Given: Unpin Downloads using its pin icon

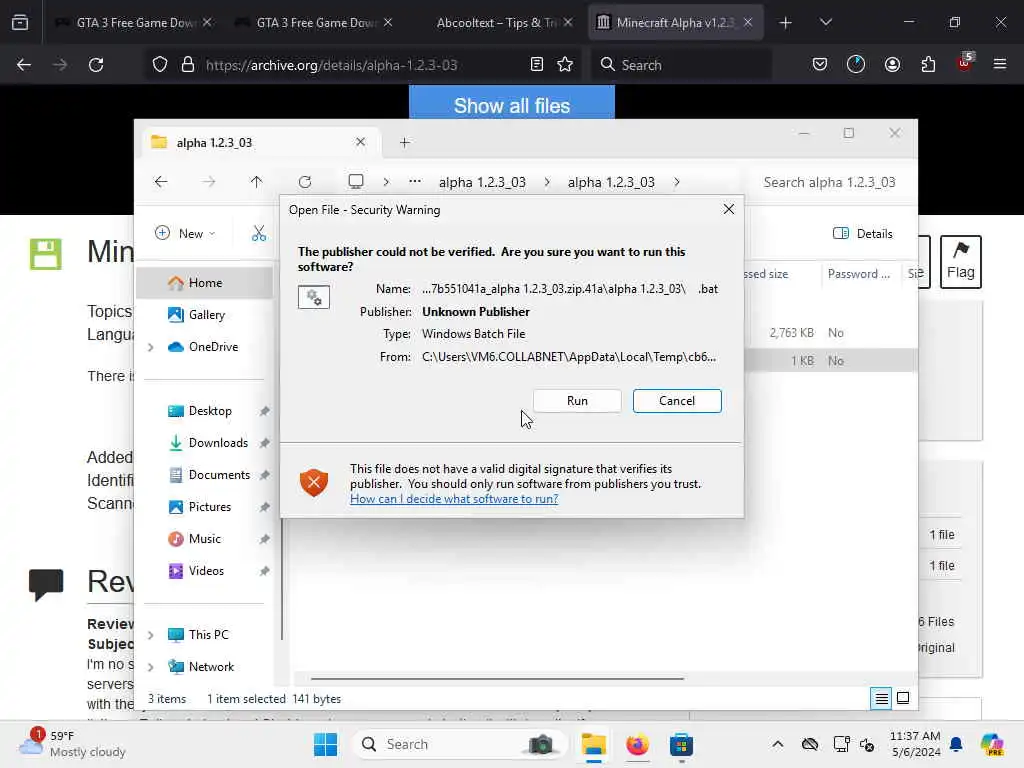Looking at the screenshot, I should 264,443.
